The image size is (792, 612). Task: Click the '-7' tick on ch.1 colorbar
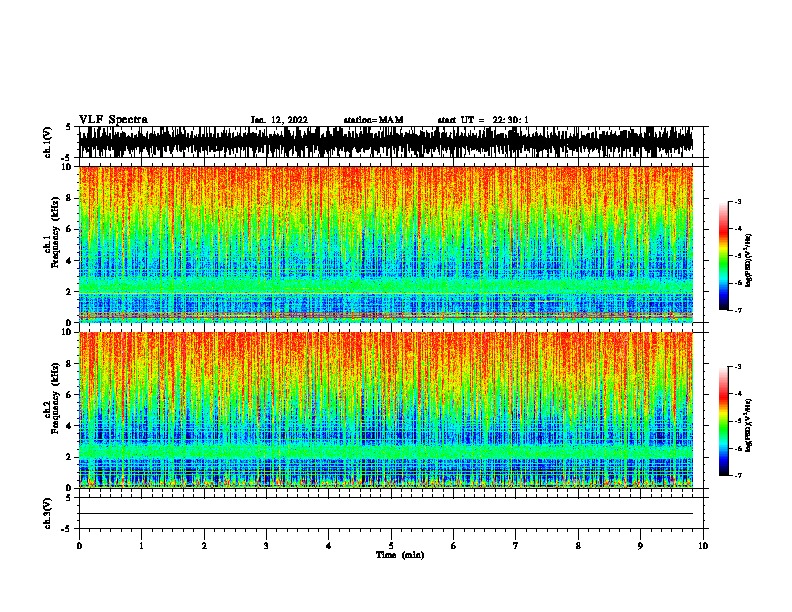738,310
